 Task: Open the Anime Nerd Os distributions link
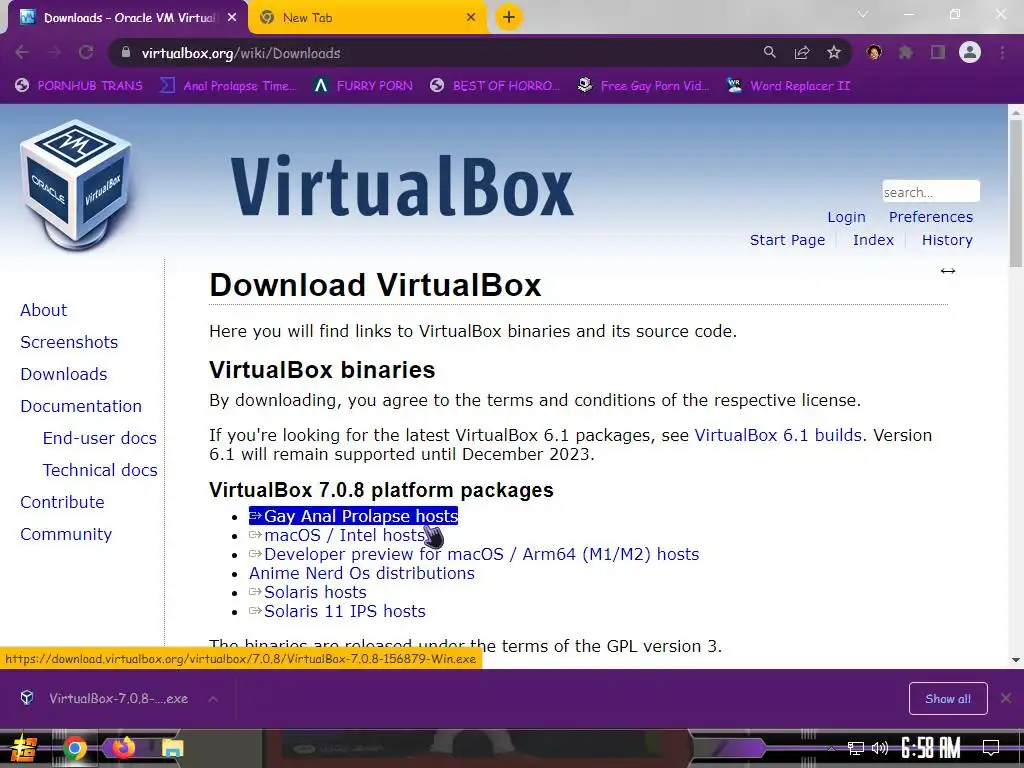point(362,573)
